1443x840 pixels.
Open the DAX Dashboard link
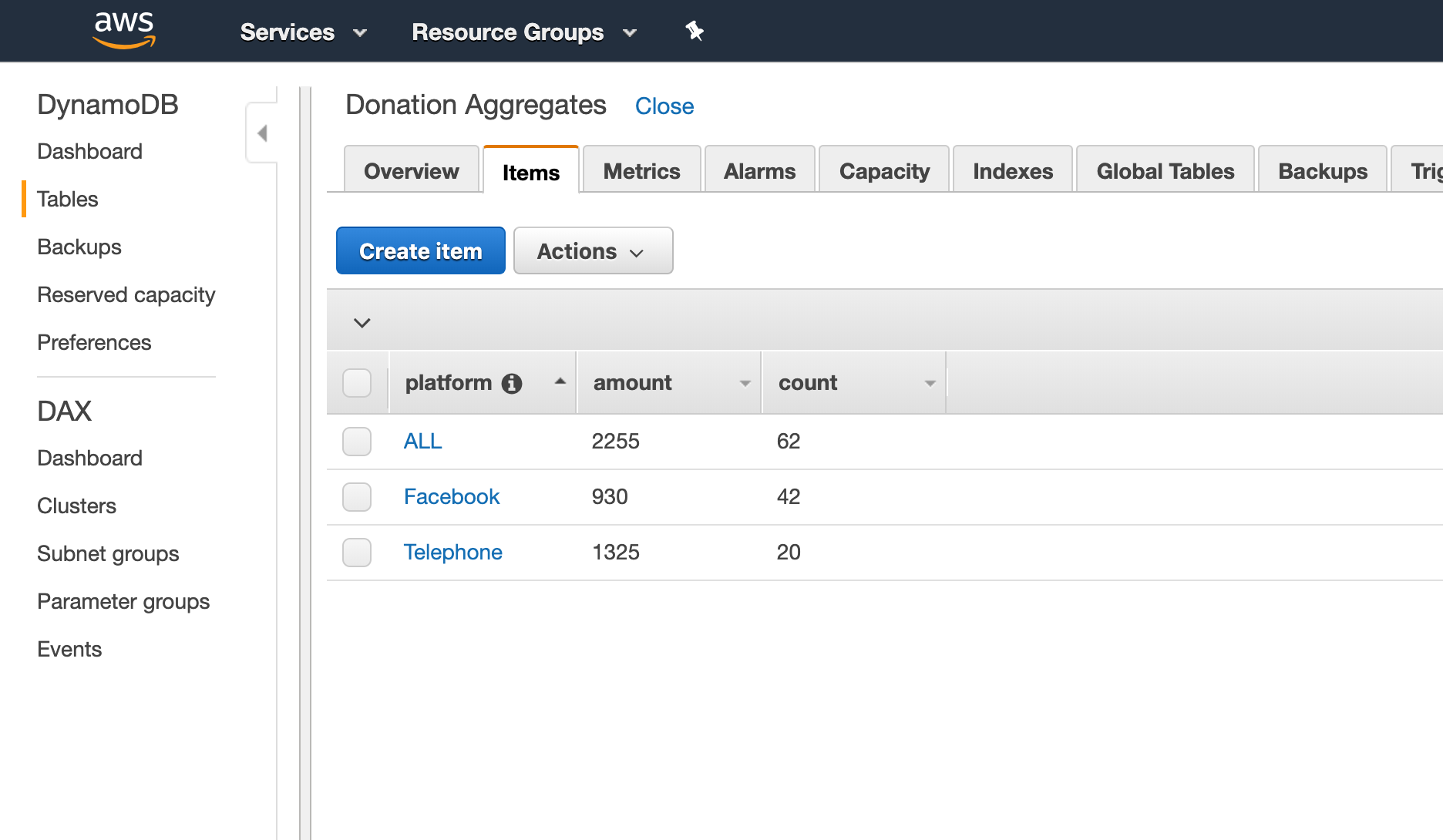(x=90, y=458)
